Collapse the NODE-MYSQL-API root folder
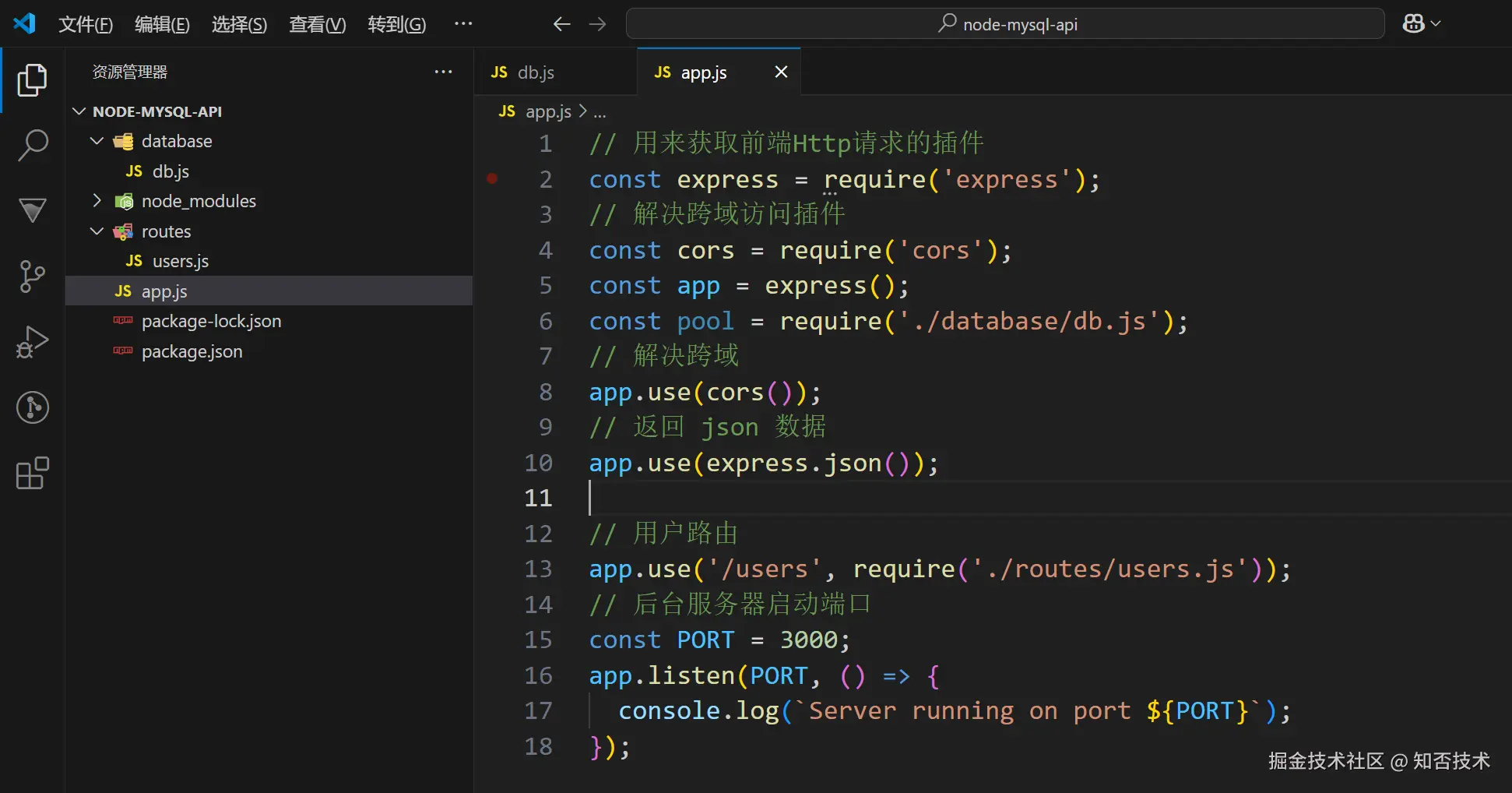The image size is (1512, 793). [x=79, y=111]
